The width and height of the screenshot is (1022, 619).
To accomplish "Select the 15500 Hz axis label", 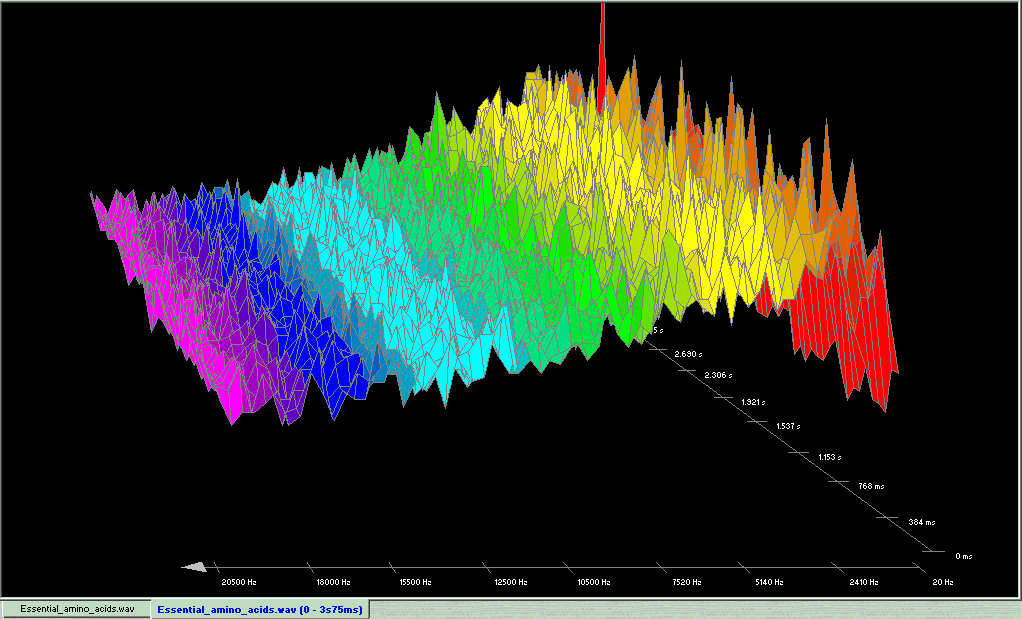I will tap(414, 581).
